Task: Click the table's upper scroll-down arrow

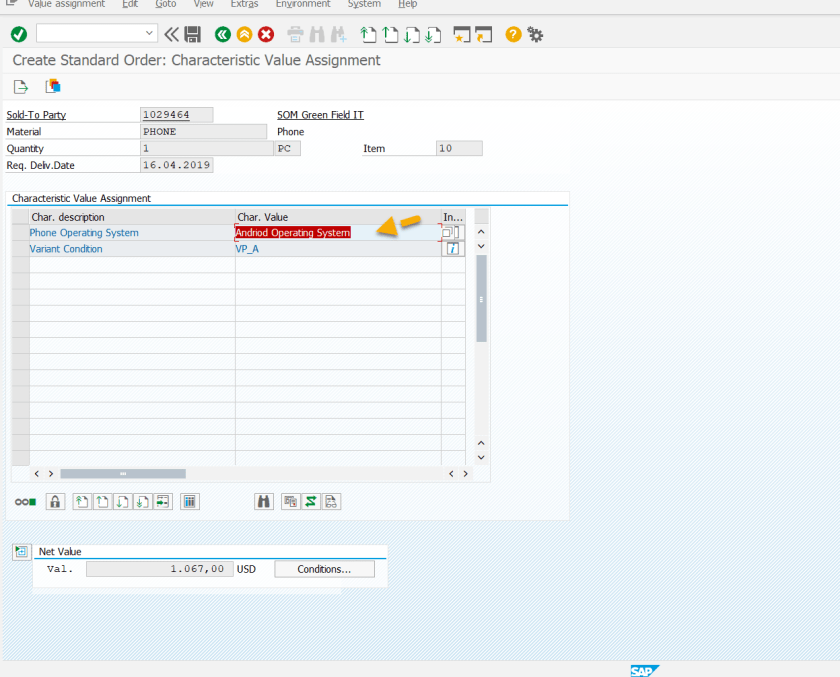Action: tap(481, 246)
